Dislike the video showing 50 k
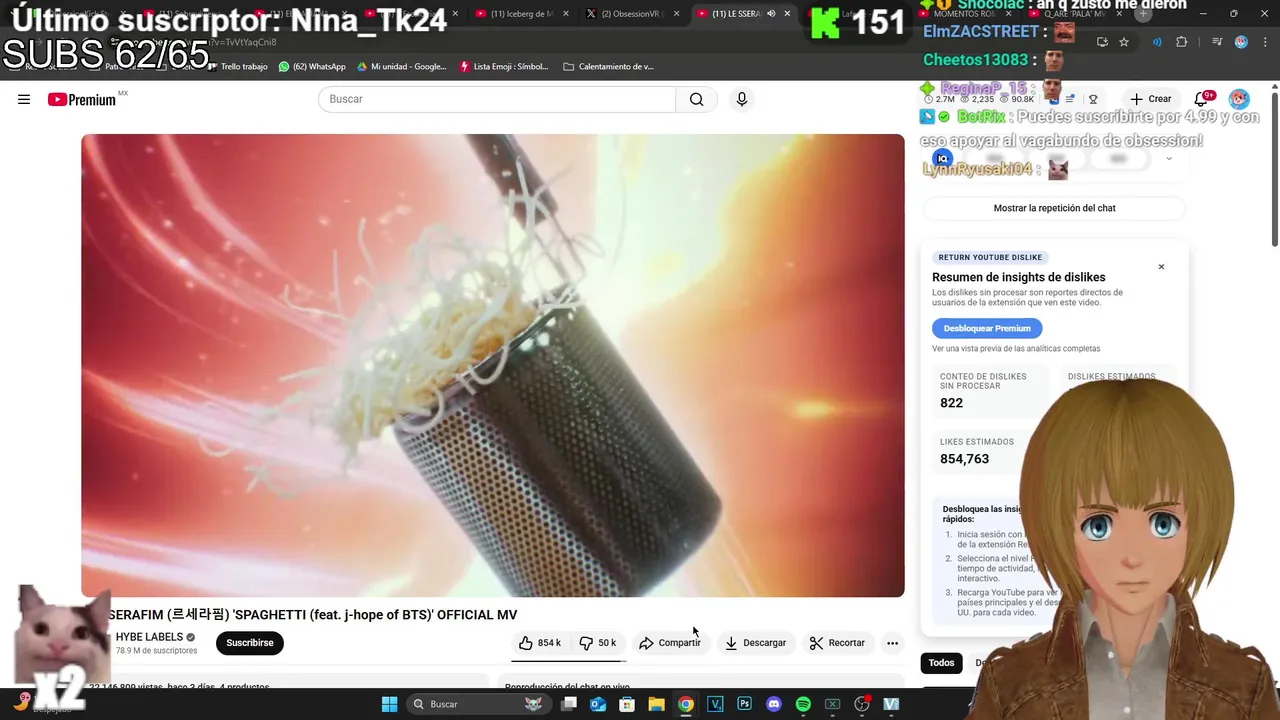Viewport: 1280px width, 720px height. click(598, 643)
